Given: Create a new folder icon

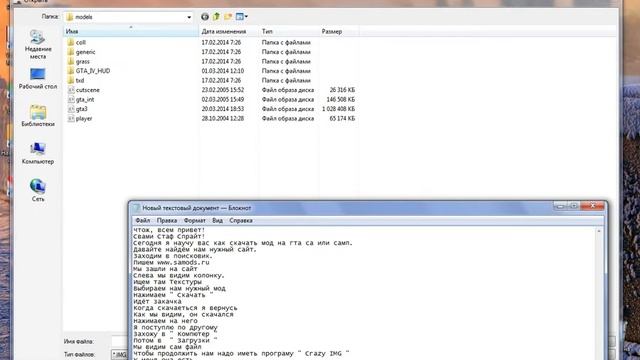Looking at the screenshot, I should pyautogui.click(x=228, y=17).
